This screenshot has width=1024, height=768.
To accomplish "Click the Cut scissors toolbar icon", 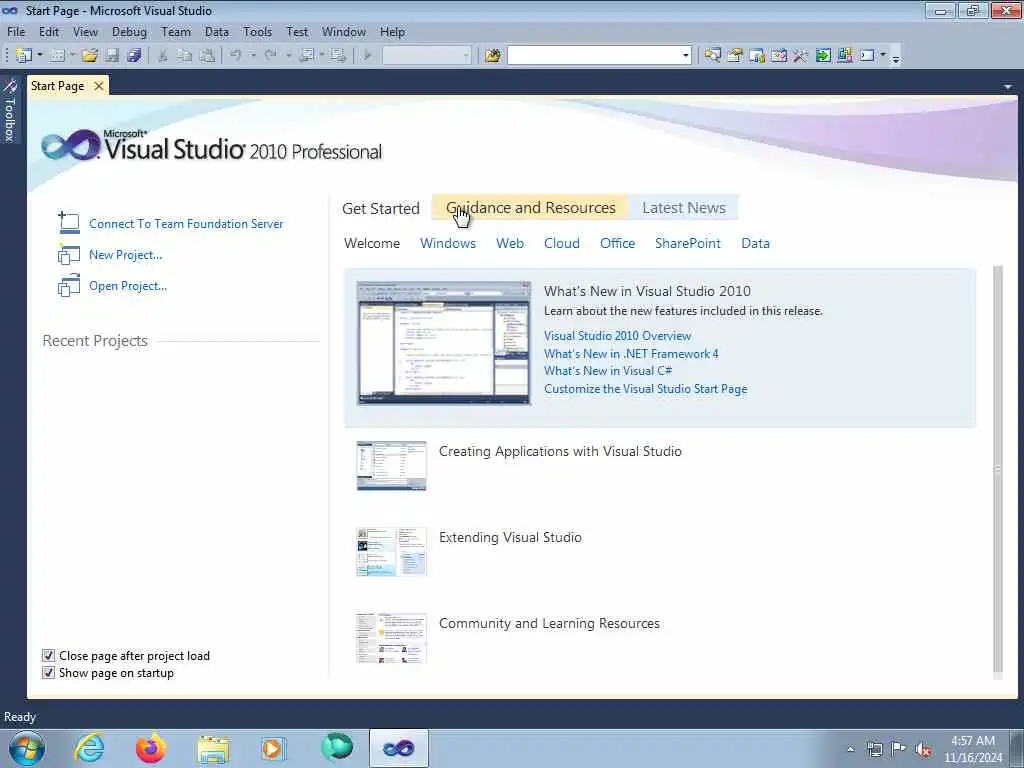I will pos(163,56).
